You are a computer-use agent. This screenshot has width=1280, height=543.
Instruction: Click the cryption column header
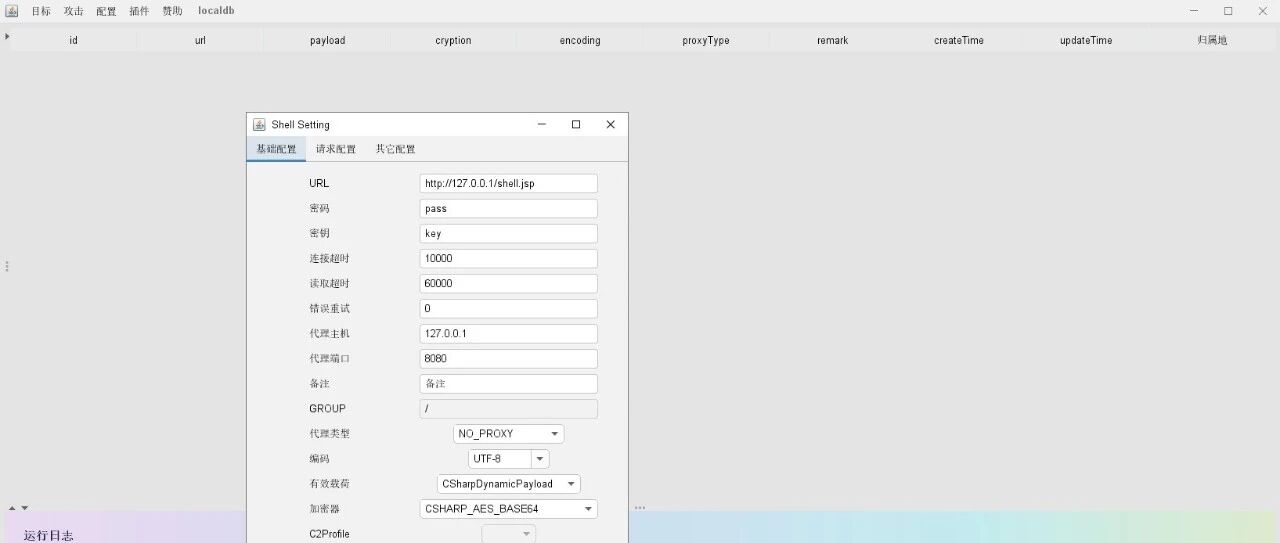pos(453,40)
